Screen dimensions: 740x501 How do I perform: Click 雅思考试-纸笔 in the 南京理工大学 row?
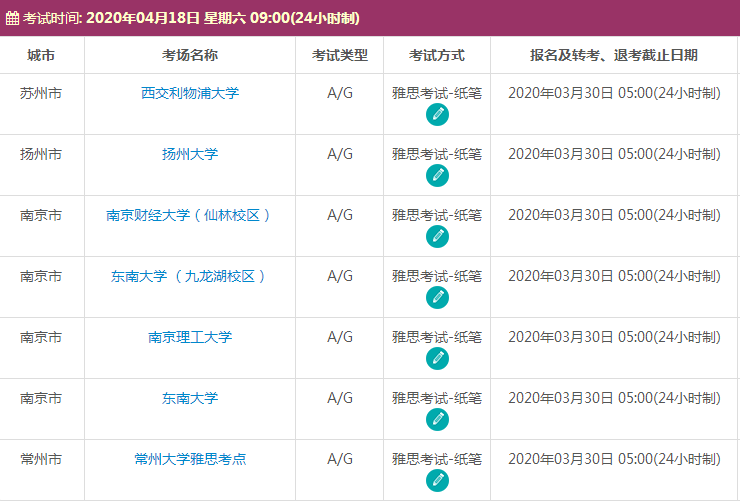[x=437, y=337]
